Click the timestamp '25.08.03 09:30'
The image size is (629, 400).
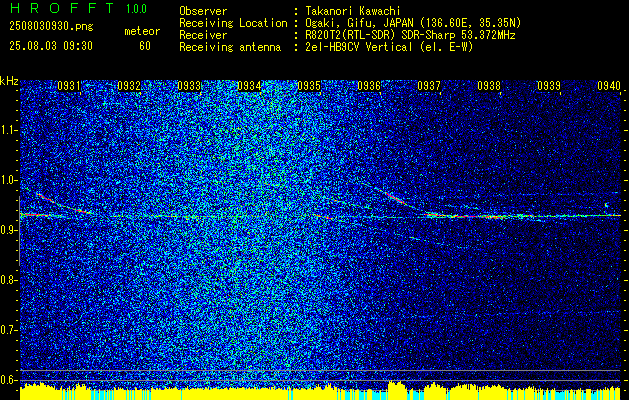click(x=51, y=46)
